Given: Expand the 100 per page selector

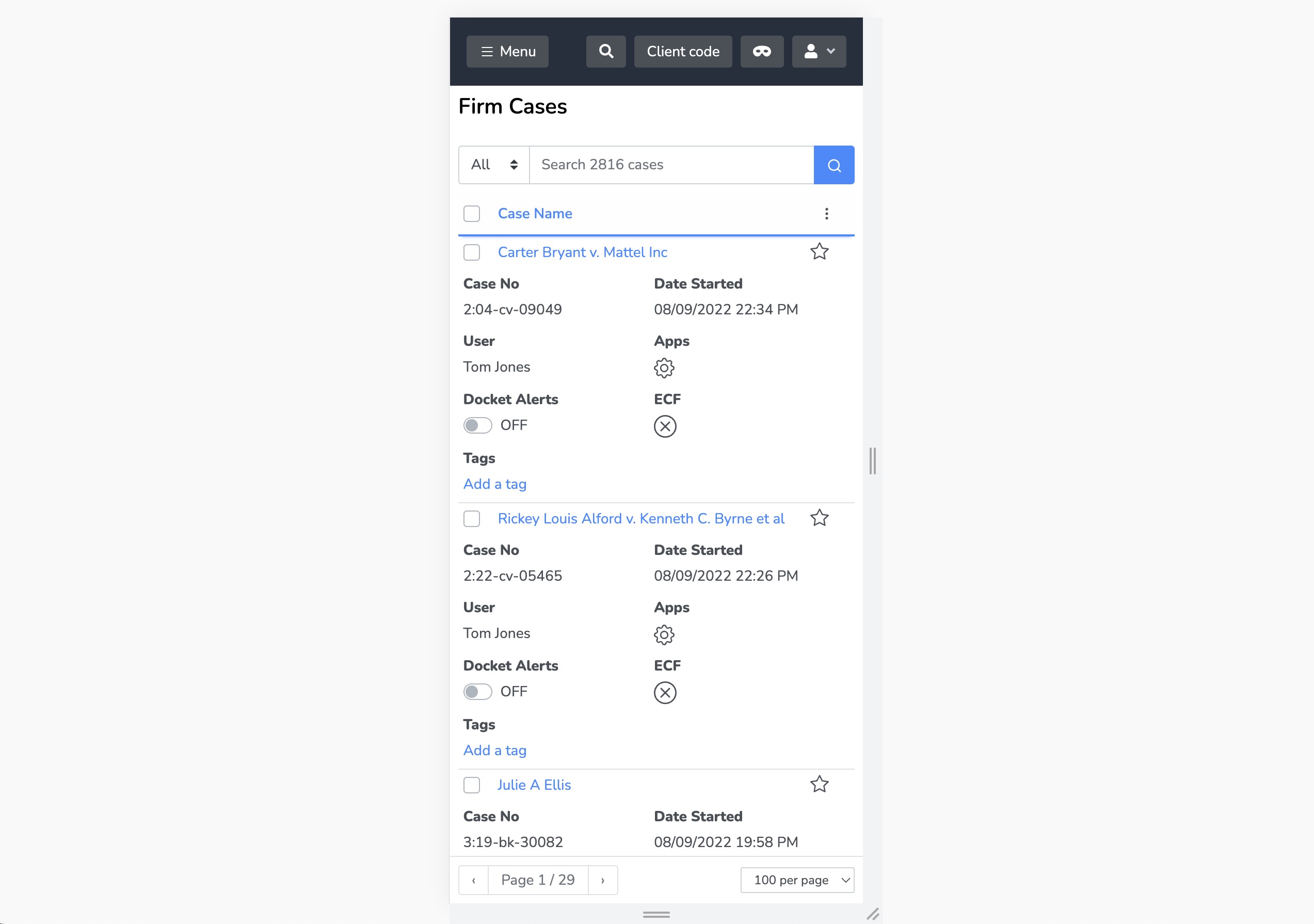Looking at the screenshot, I should coord(797,880).
